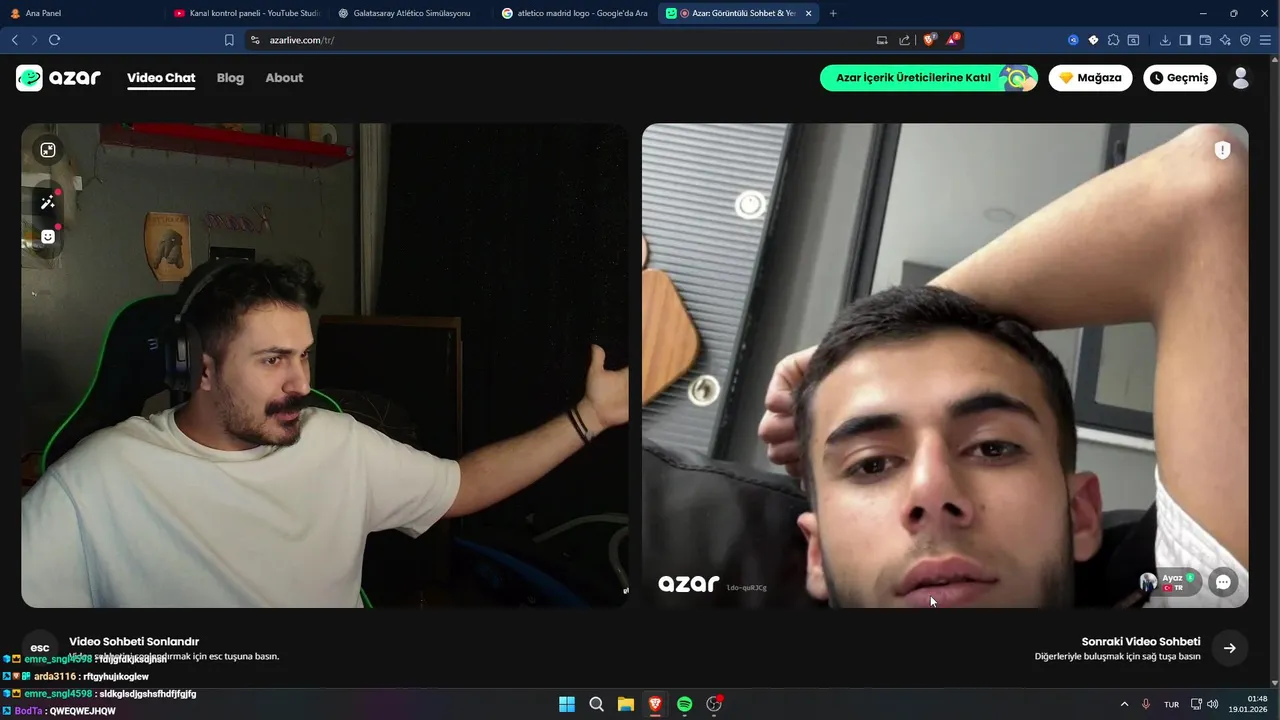Viewport: 1280px width, 720px height.
Task: Click the 'Sonraki Video Sohbeti' label
Action: [x=1141, y=642]
